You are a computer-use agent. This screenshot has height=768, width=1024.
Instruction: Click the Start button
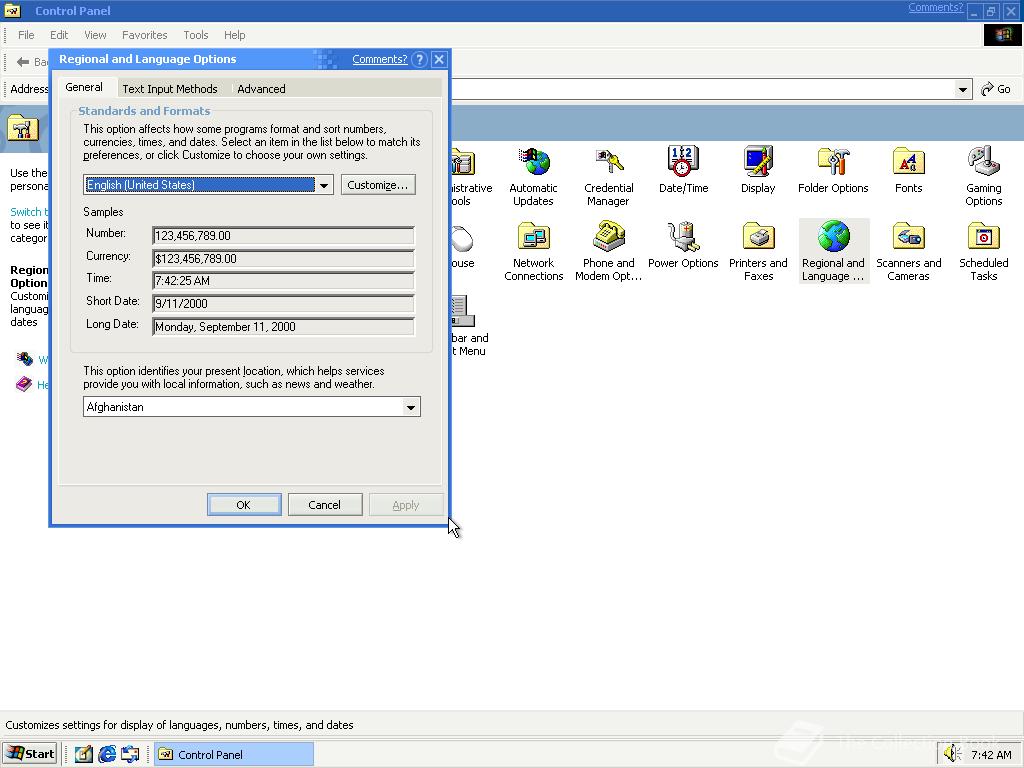click(x=30, y=754)
